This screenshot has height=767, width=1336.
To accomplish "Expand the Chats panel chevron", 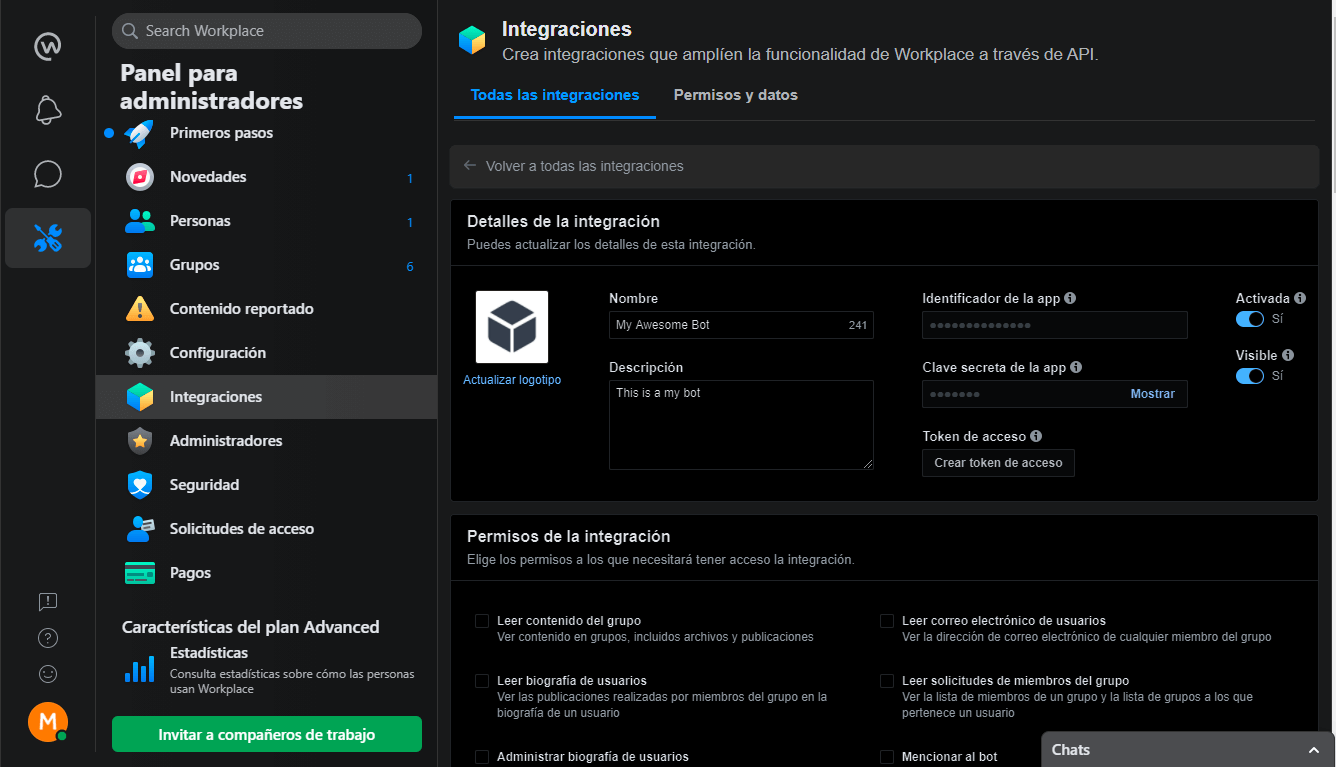I will point(1314,750).
